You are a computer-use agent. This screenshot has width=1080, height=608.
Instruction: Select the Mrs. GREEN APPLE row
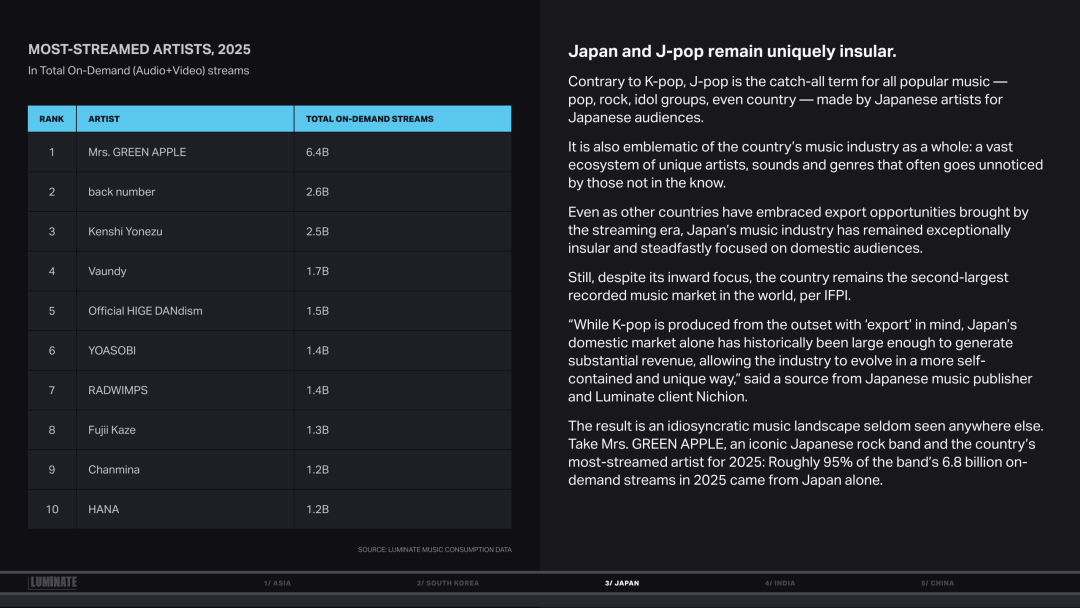pos(137,152)
